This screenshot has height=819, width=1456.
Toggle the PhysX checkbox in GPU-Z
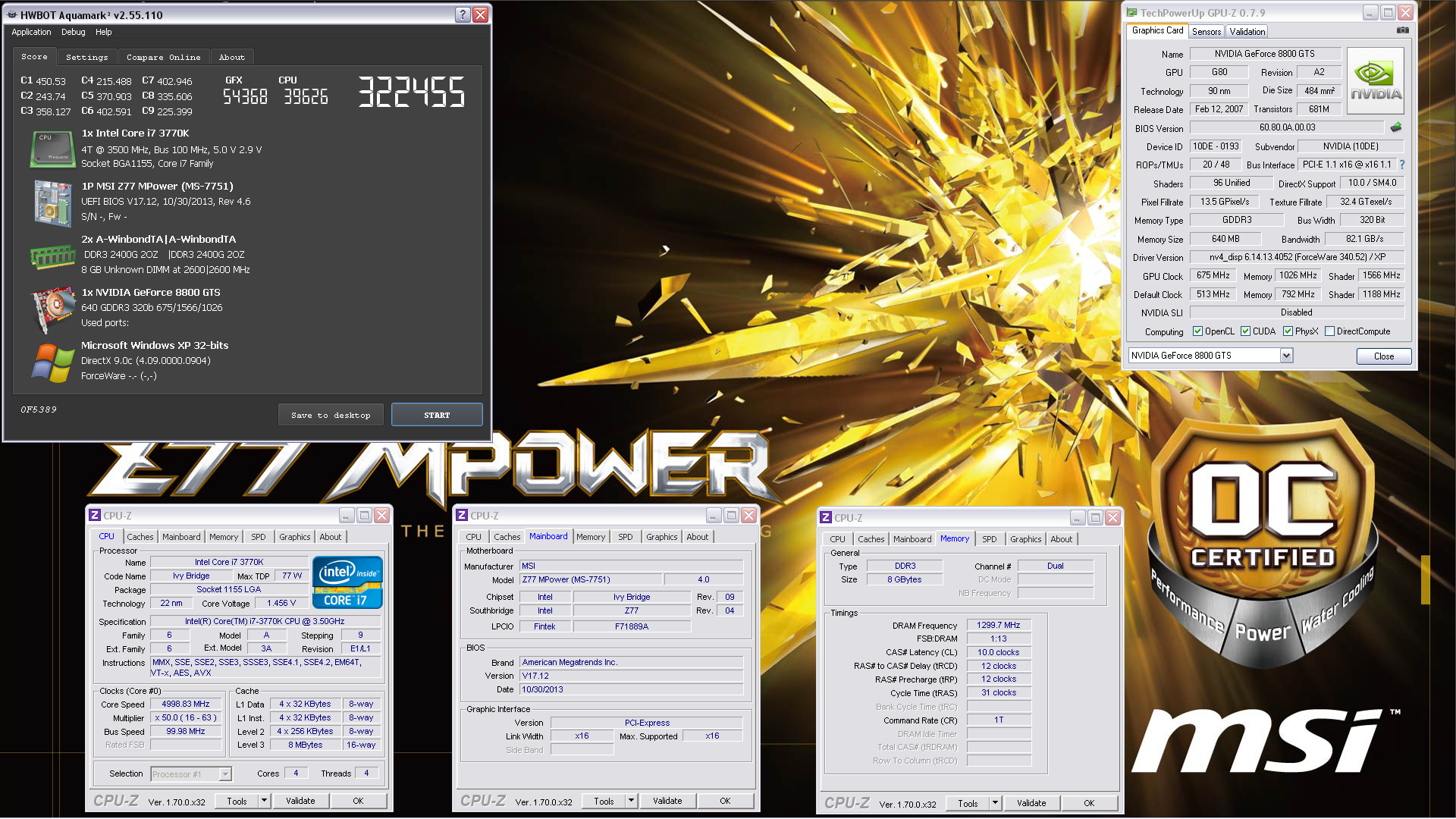1288,331
